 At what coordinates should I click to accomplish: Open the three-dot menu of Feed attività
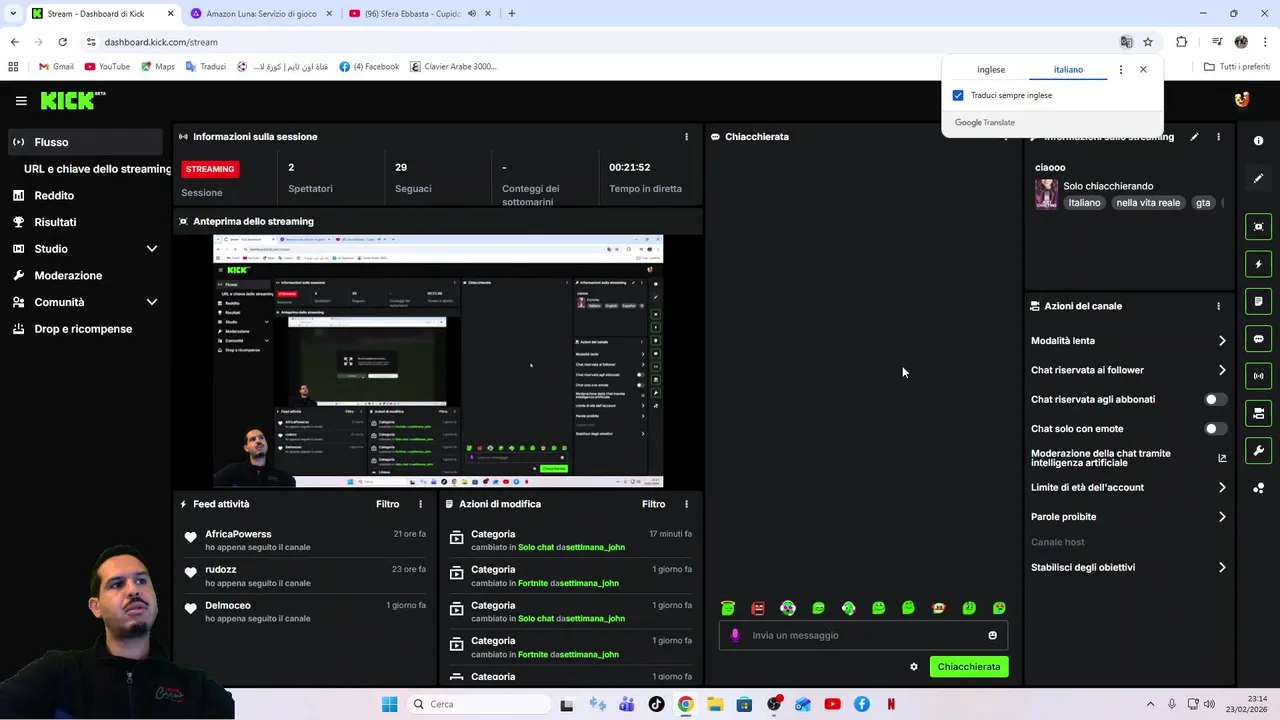(x=420, y=504)
